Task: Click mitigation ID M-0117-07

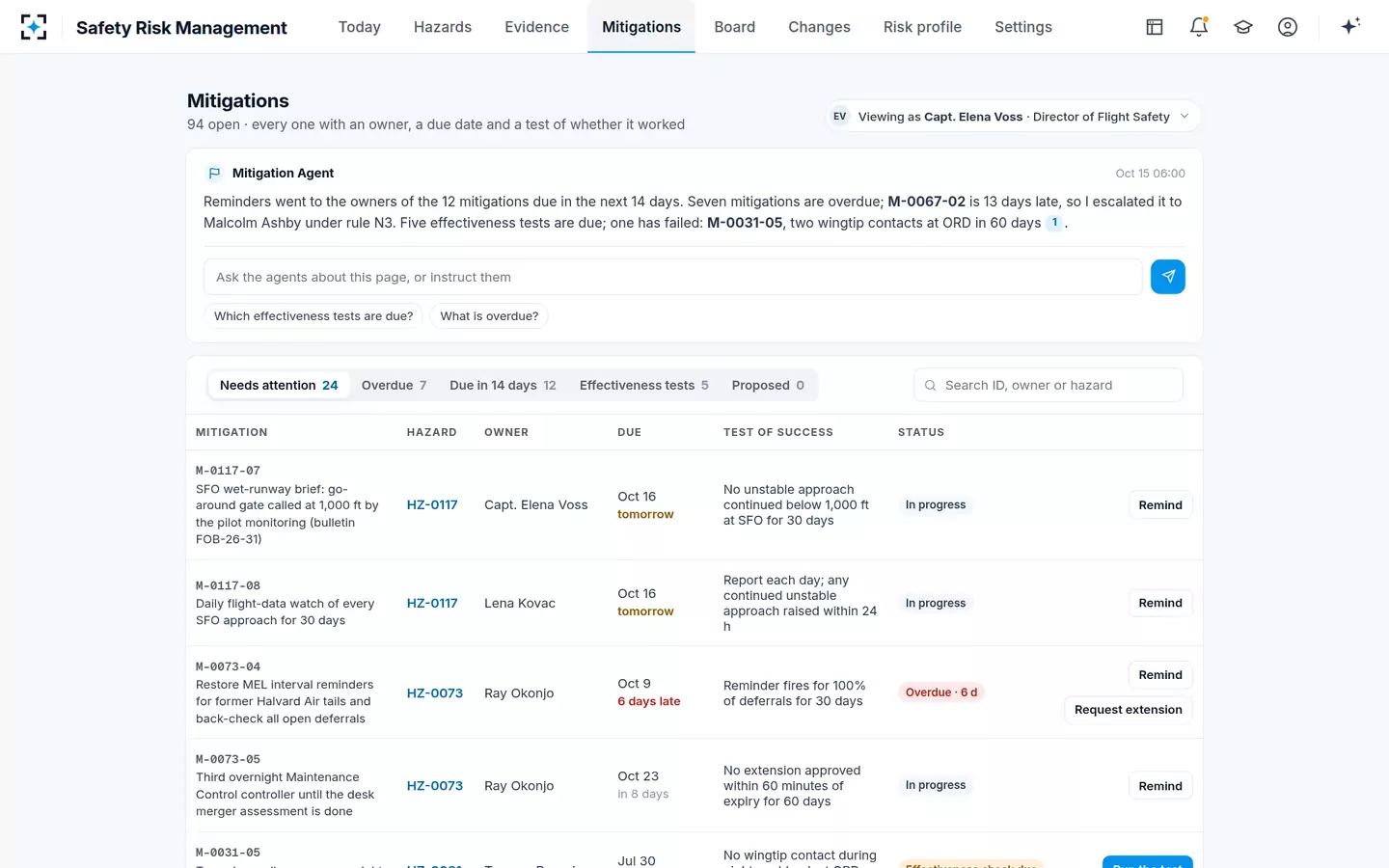Action: pos(228,471)
